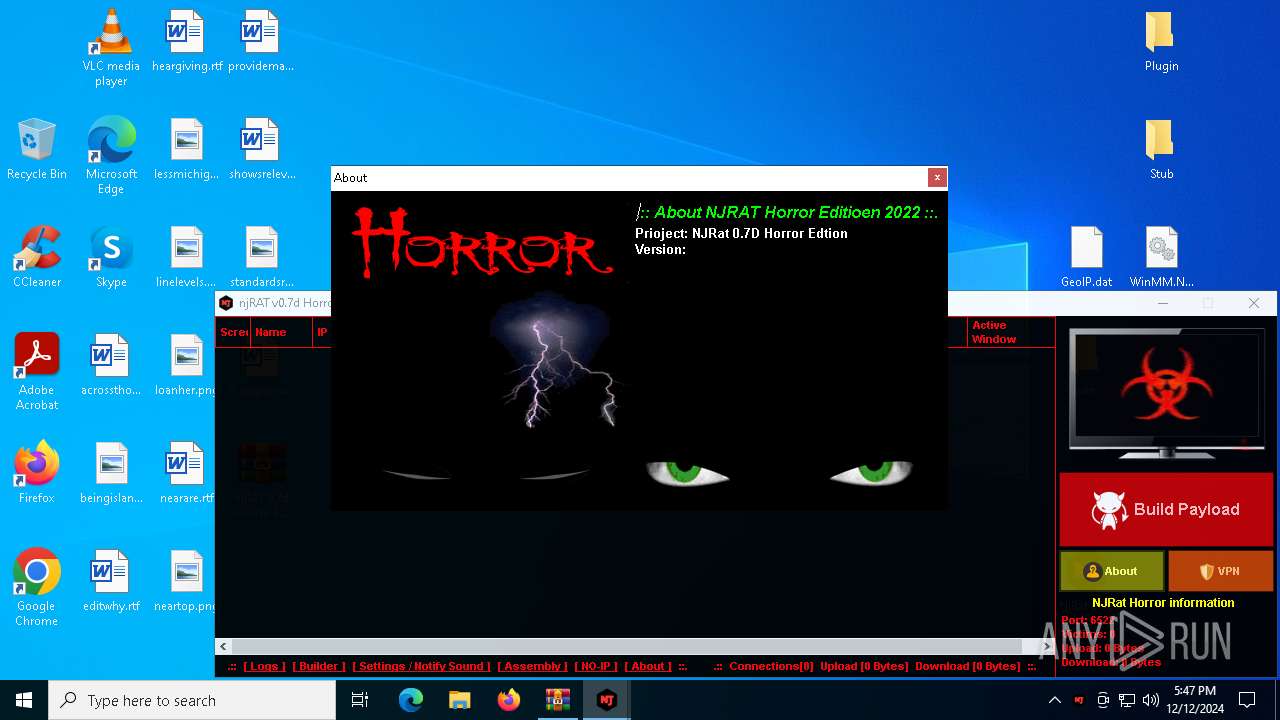The height and width of the screenshot is (720, 1280).
Task: Open Assembly in njRAT bottom menu
Action: point(532,666)
